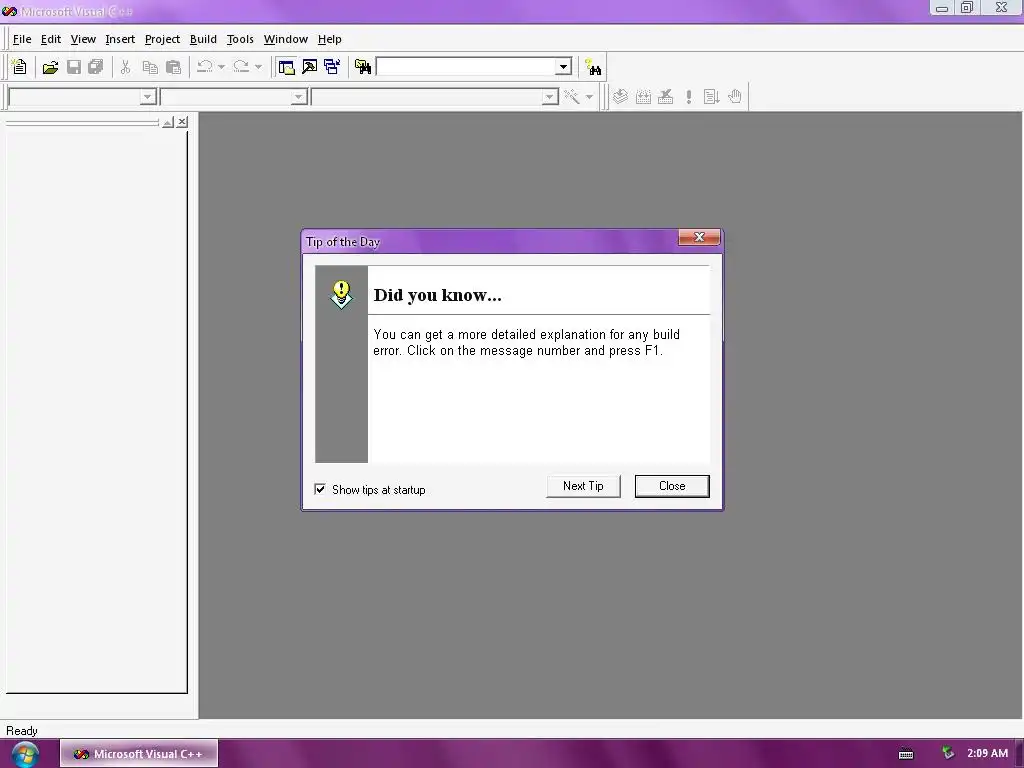1024x768 pixels.
Task: Click Microsoft Visual C++ taskbar button
Action: (139, 754)
